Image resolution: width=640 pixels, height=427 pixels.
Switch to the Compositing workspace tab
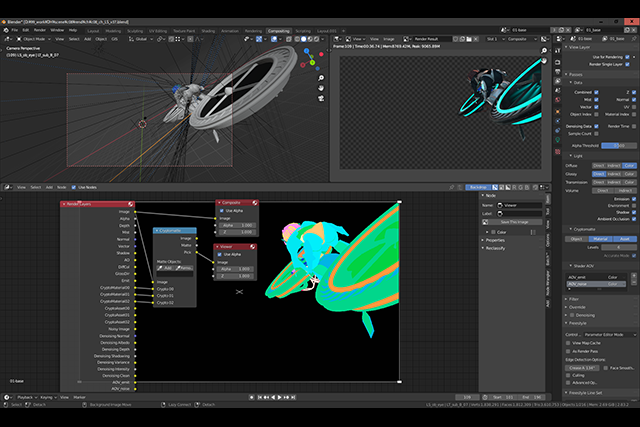[x=279, y=31]
